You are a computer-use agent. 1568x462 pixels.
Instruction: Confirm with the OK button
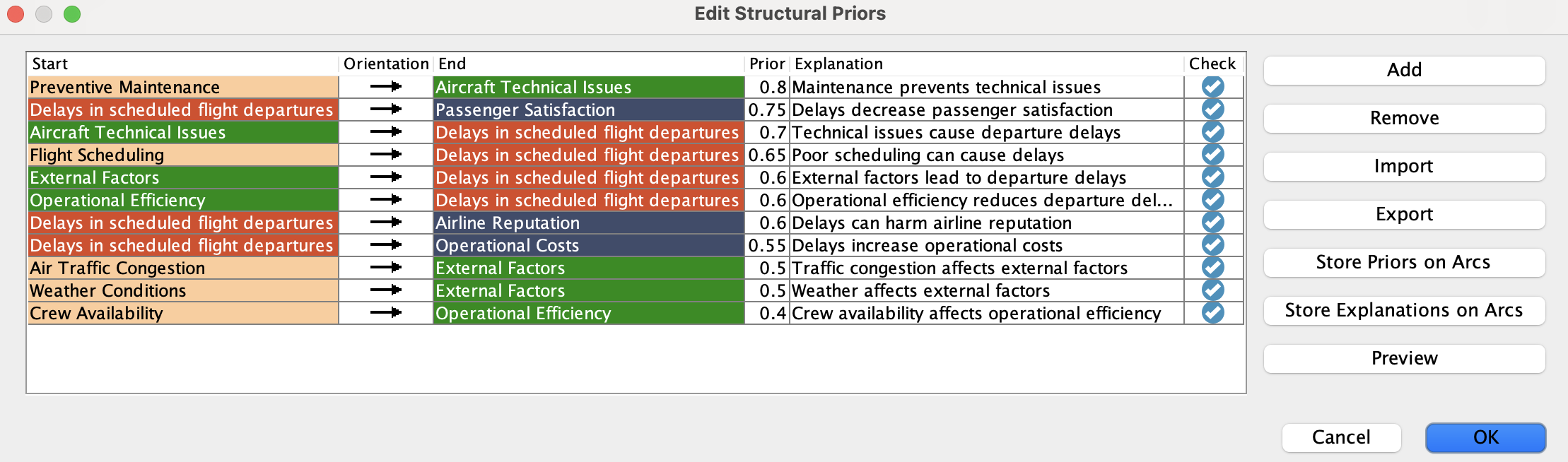(1485, 437)
